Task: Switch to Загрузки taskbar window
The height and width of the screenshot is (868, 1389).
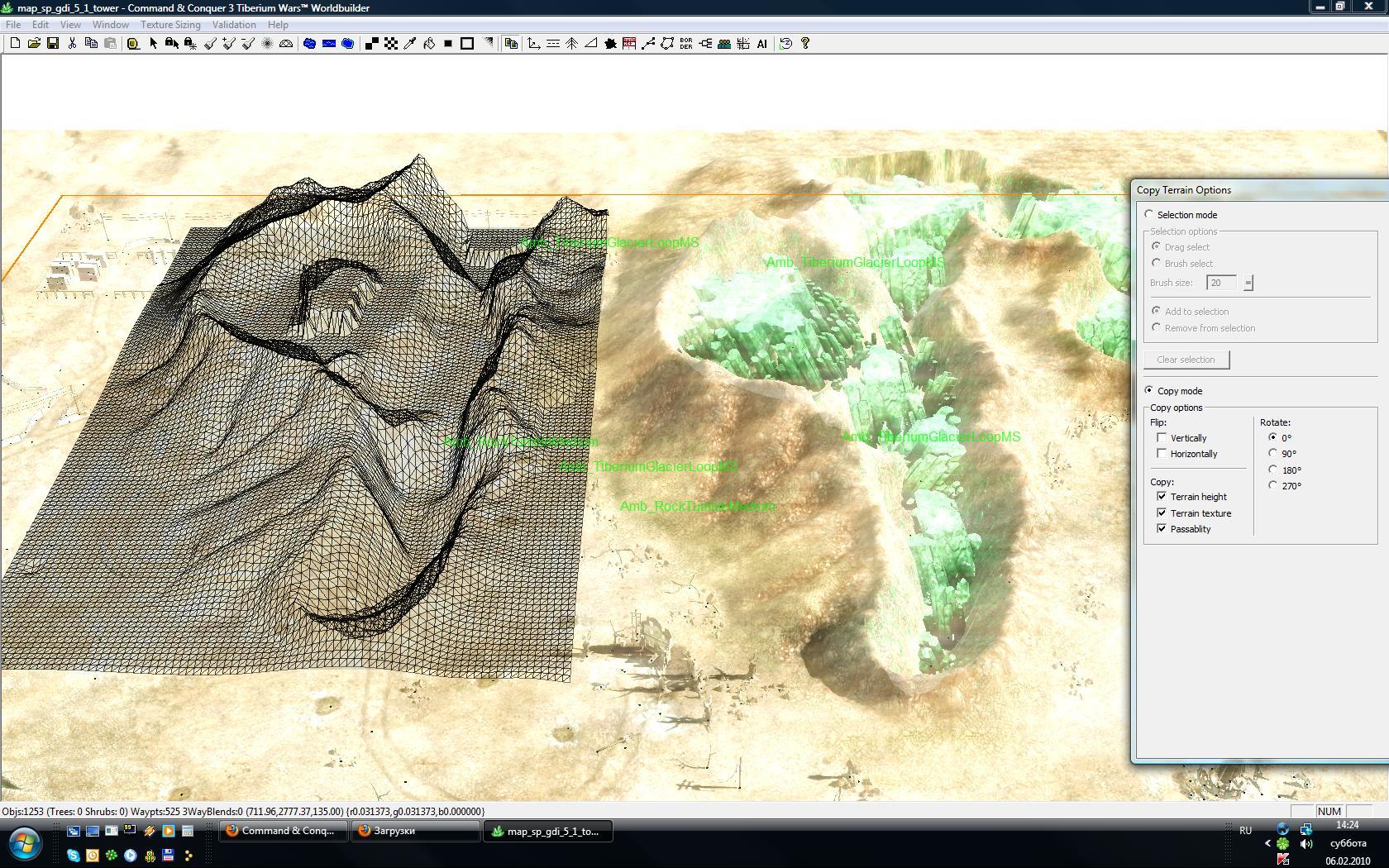Action: 416,831
